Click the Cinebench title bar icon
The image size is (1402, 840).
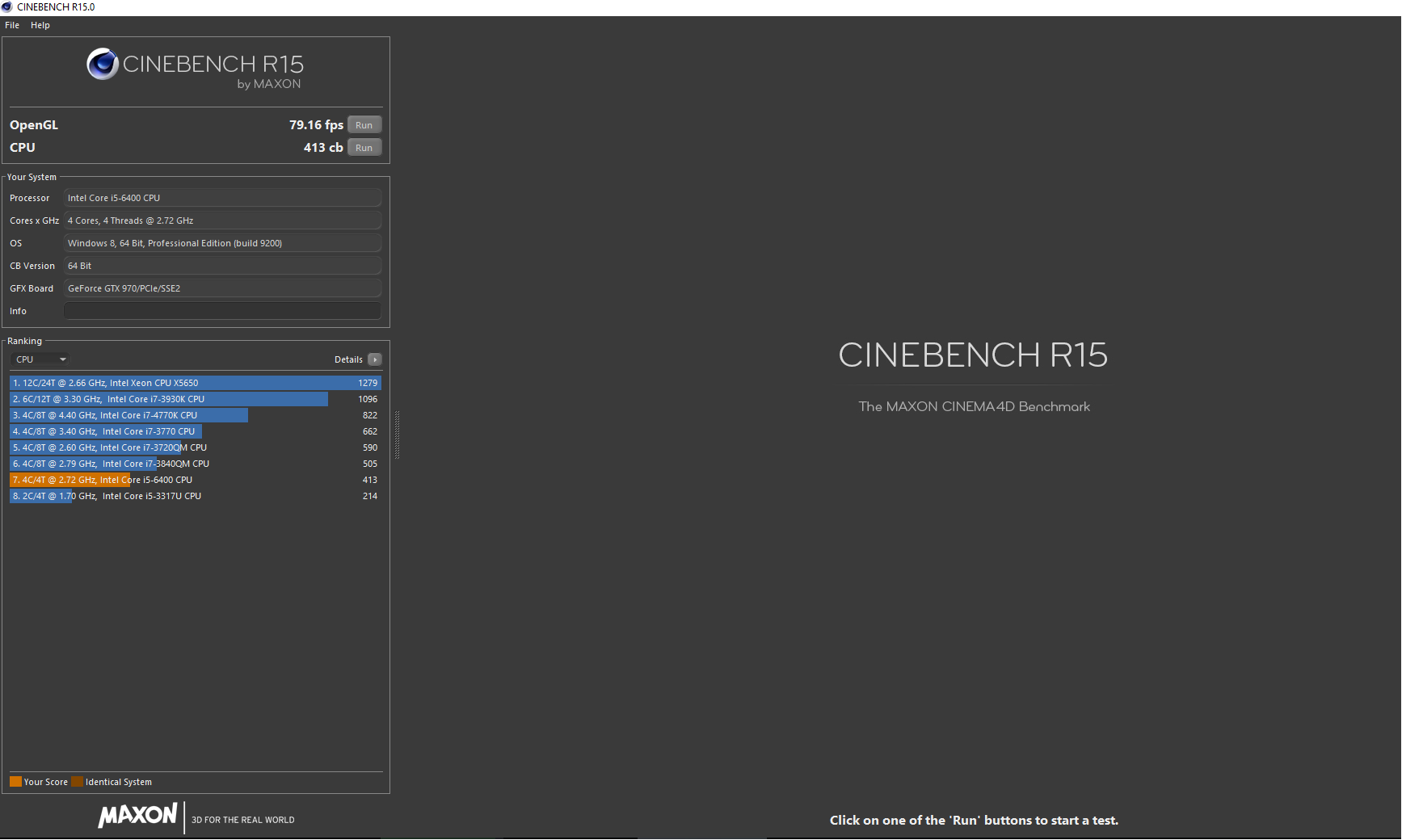tap(7, 6)
